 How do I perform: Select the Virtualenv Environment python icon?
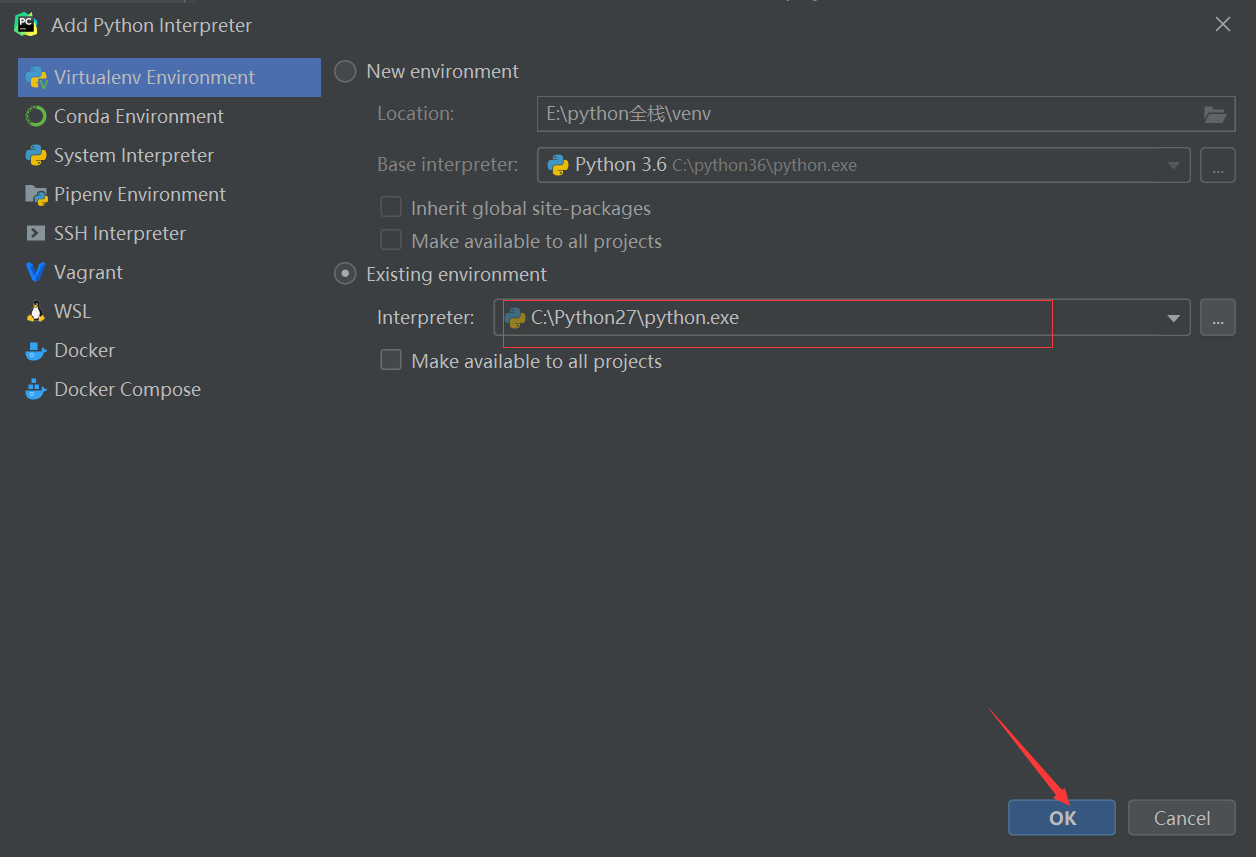tap(36, 78)
